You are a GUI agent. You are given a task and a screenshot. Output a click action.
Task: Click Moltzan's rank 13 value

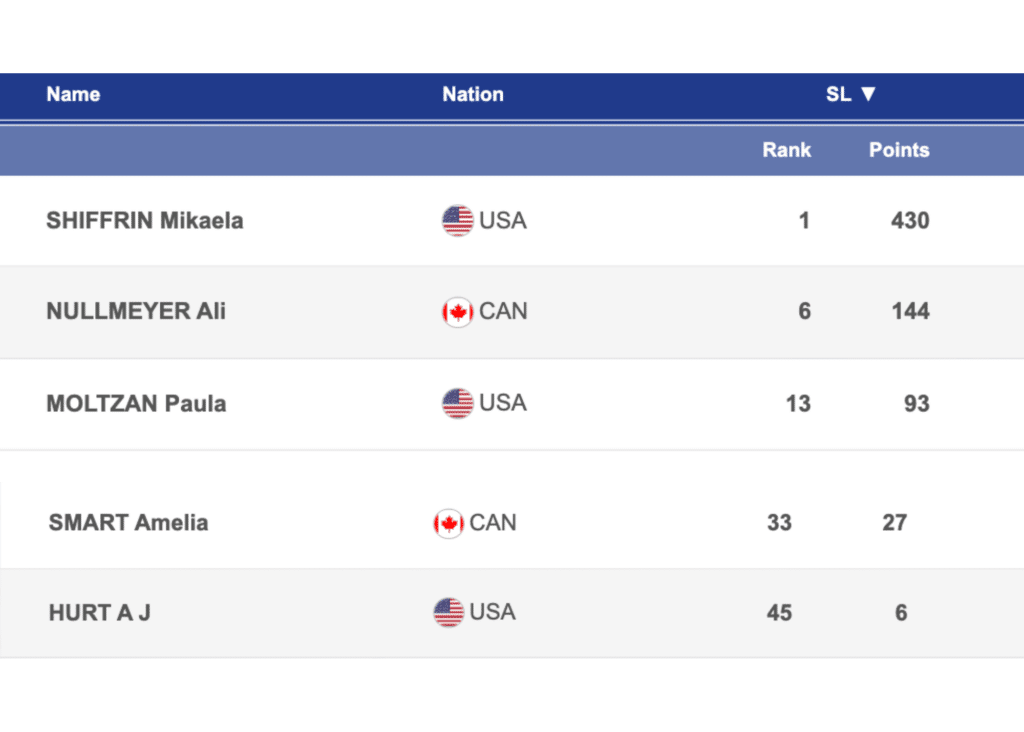[798, 404]
